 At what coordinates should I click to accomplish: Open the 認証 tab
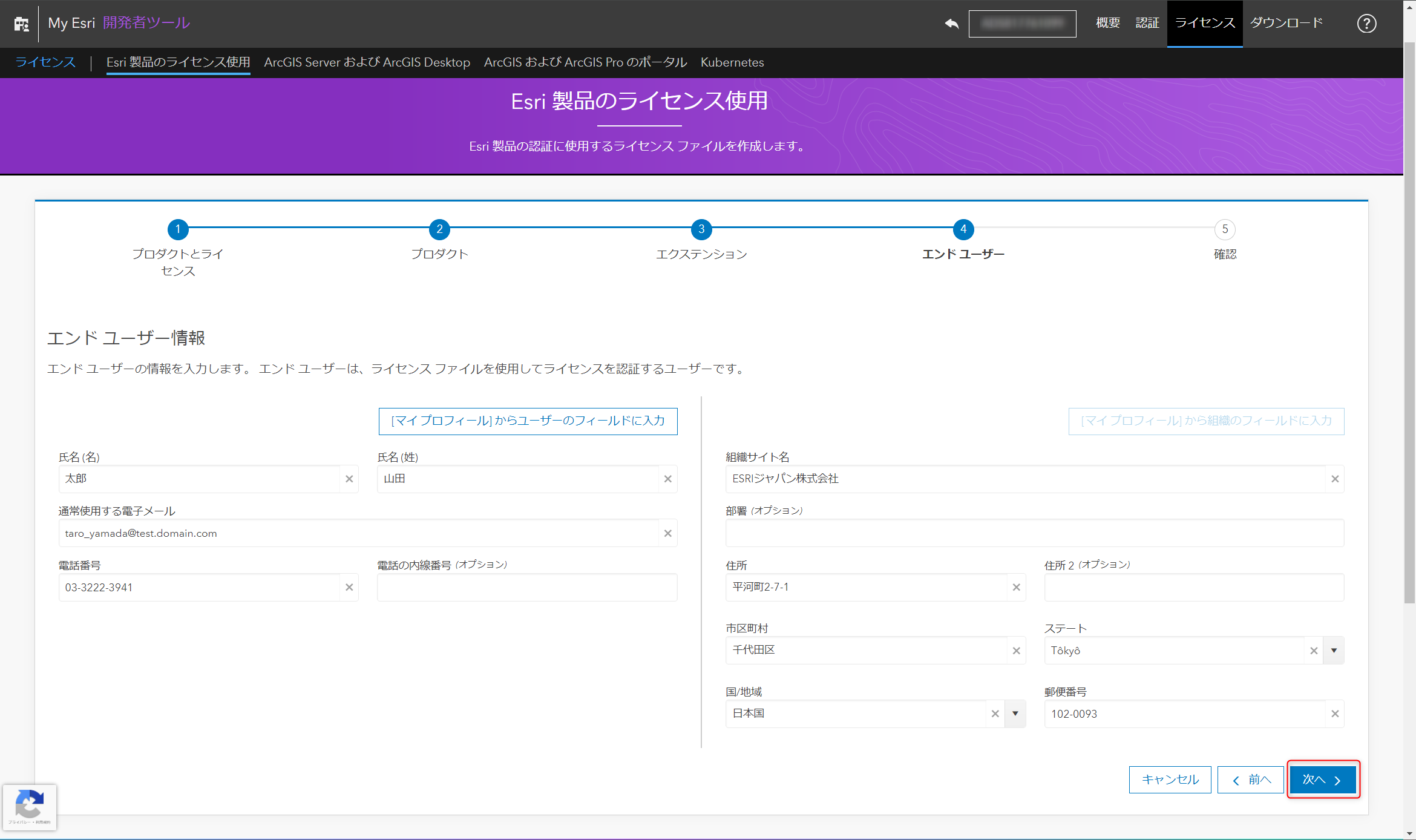pyautogui.click(x=1147, y=23)
